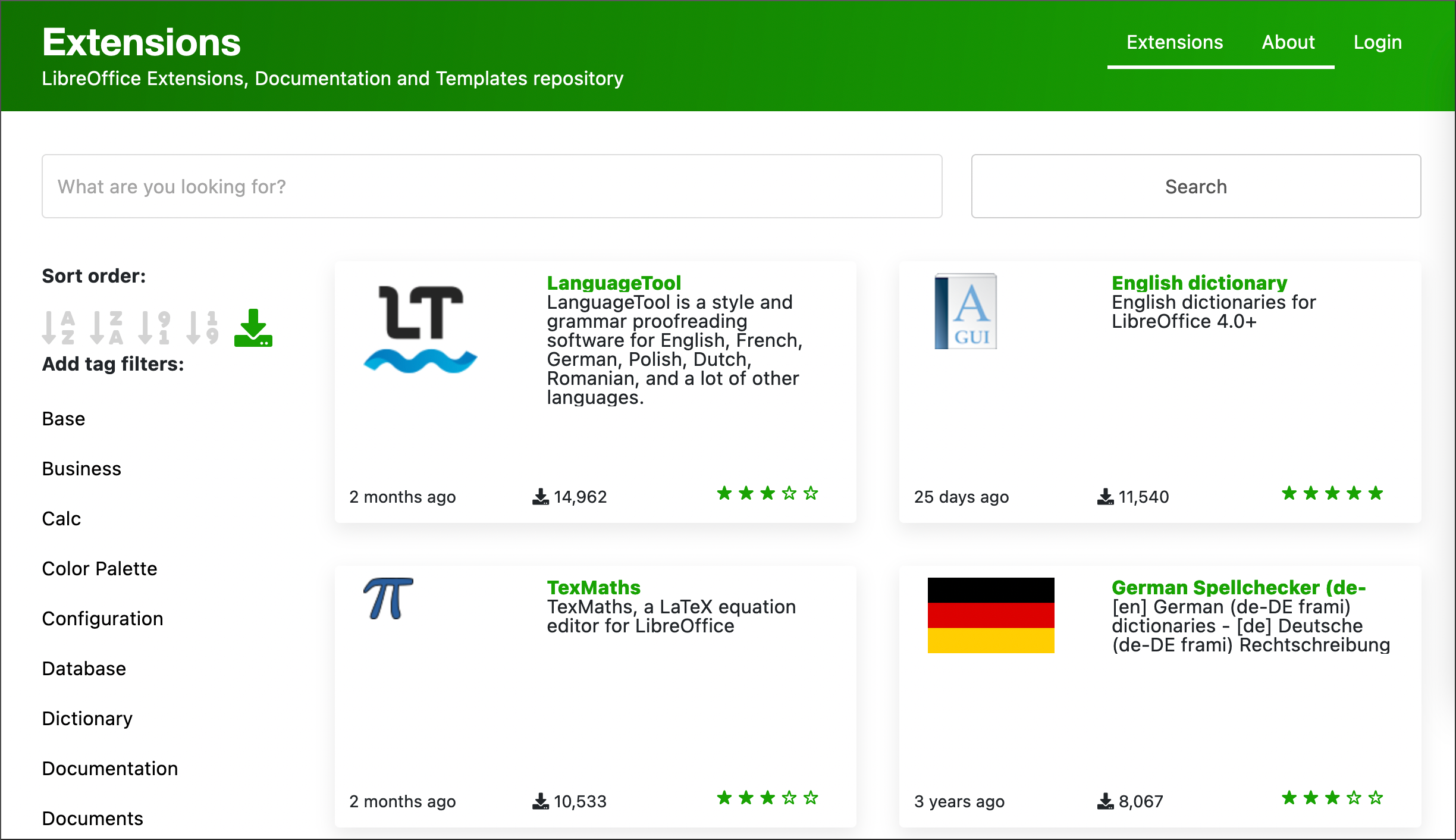Open the TexMaths pi logo
The height and width of the screenshot is (840, 1456).
coord(388,598)
